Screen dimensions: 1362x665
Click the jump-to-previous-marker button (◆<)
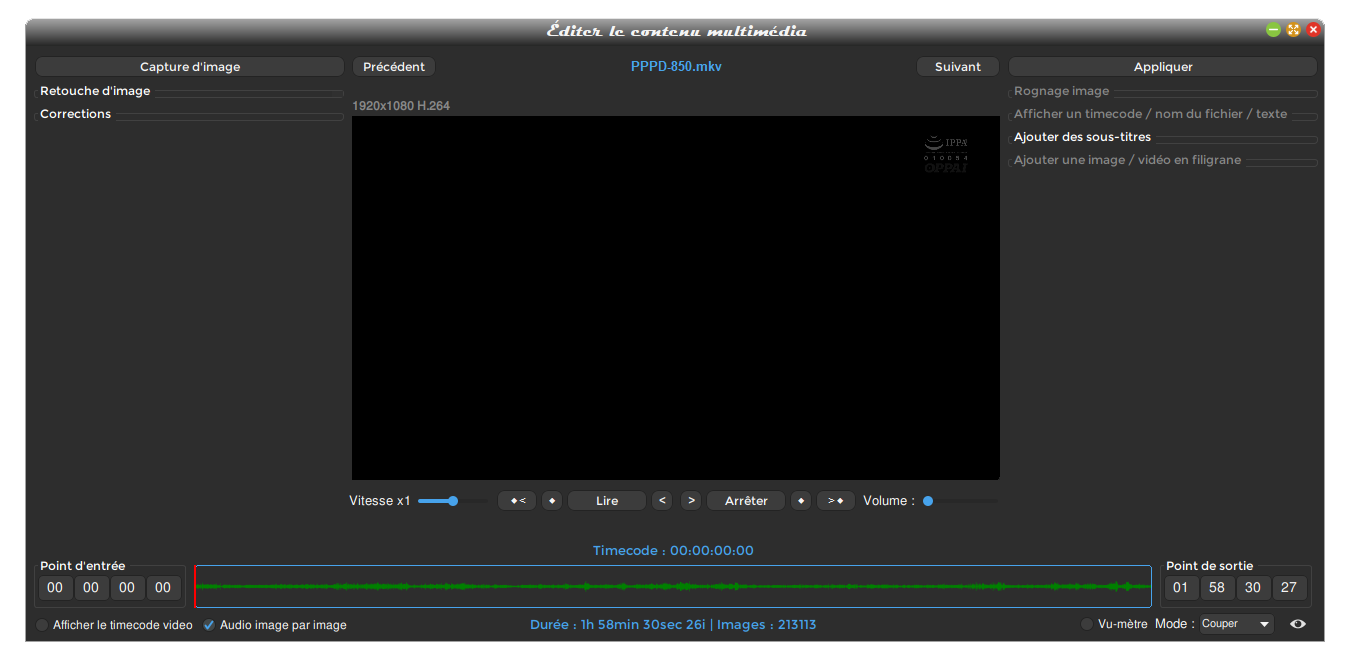pos(517,501)
